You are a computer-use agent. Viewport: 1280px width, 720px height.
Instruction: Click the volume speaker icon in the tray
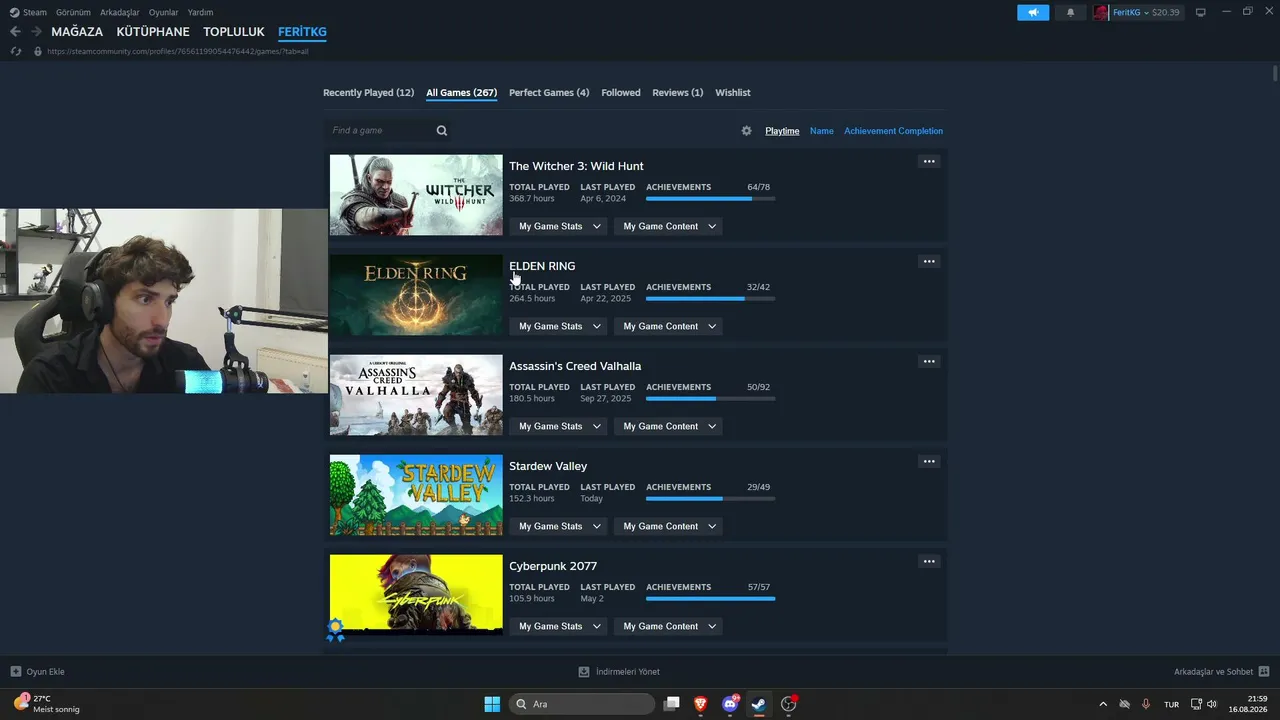coord(1212,704)
